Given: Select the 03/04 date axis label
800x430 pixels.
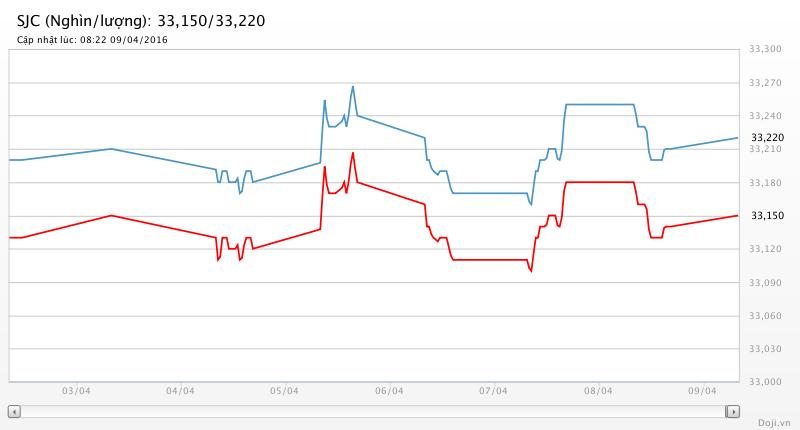Looking at the screenshot, I should (76, 391).
